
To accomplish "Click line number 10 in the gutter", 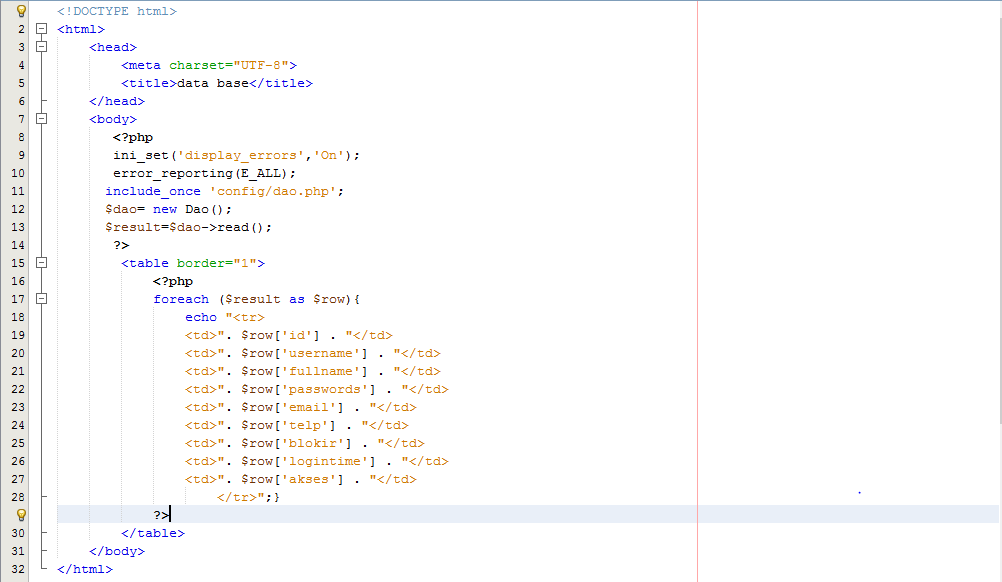I will click(x=18, y=173).
